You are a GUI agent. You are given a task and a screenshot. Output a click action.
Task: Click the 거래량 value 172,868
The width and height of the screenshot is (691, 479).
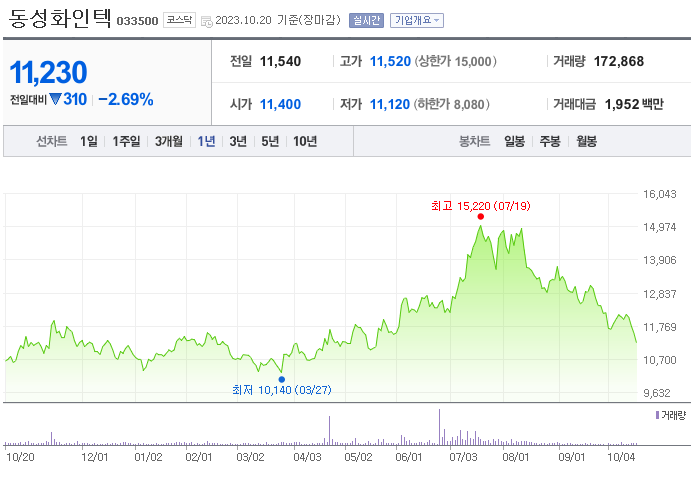[619, 61]
